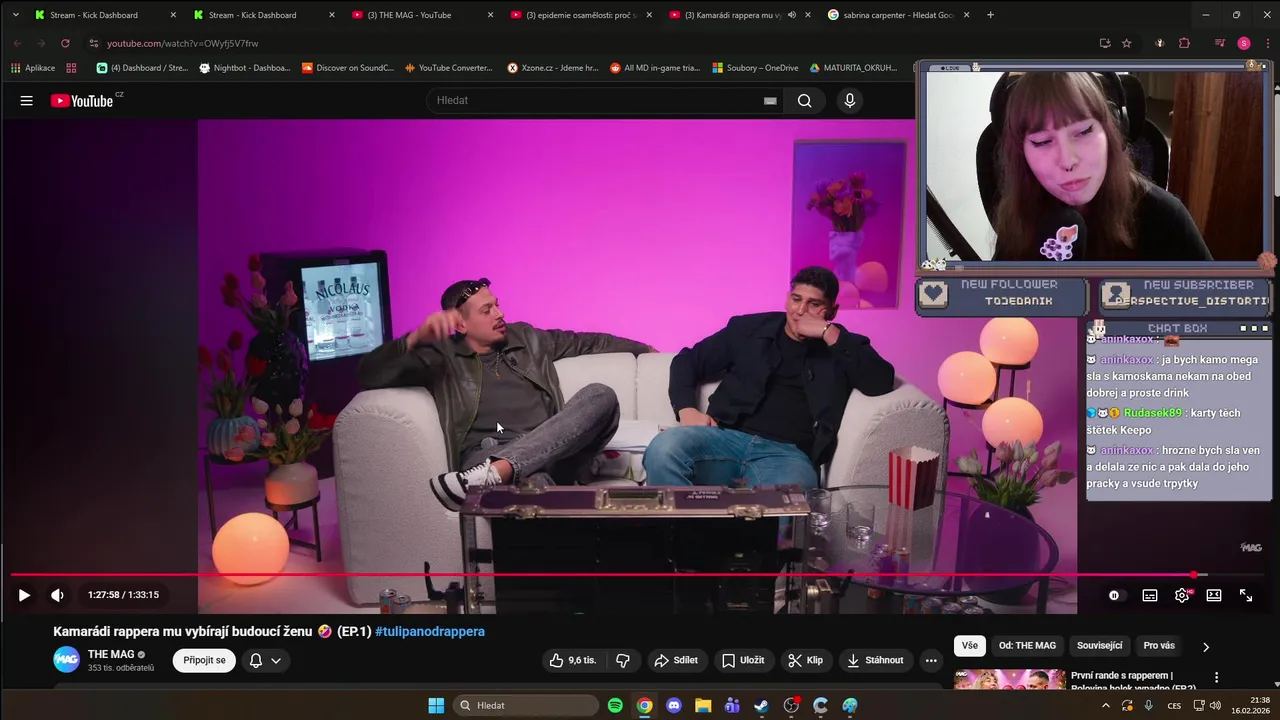Image resolution: width=1280 pixels, height=720 pixels.
Task: Open Discord from the taskbar
Action: 674,706
